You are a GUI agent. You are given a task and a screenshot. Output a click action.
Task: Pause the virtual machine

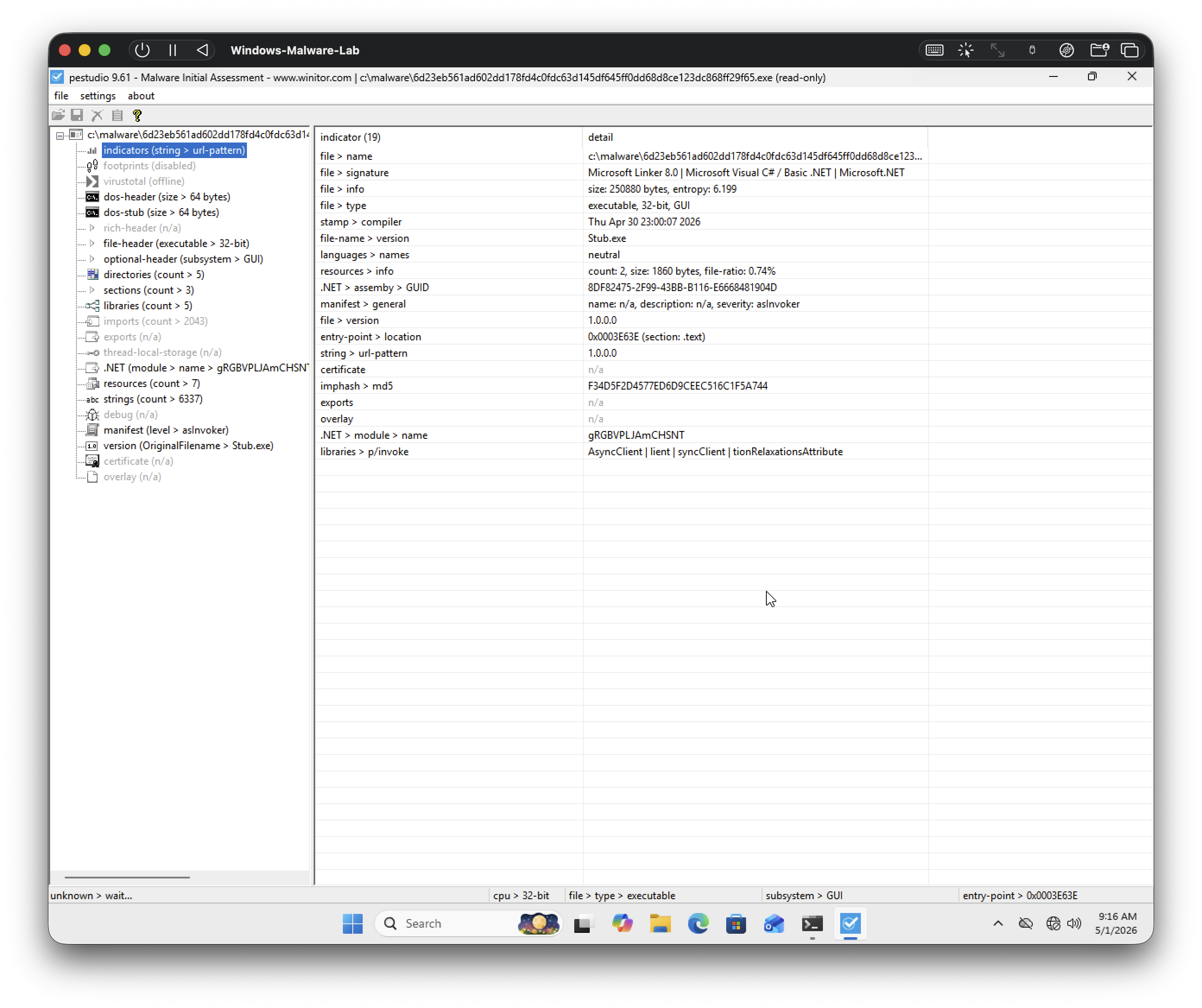(172, 51)
